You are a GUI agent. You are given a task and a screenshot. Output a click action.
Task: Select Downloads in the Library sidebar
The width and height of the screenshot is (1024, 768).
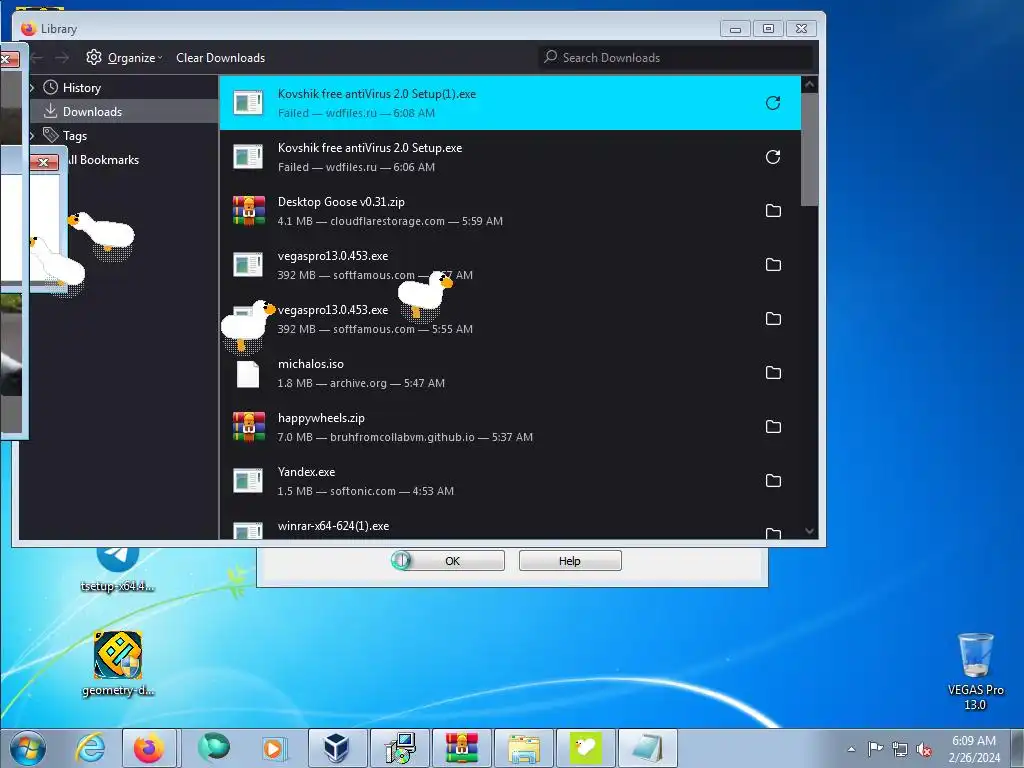click(123, 111)
